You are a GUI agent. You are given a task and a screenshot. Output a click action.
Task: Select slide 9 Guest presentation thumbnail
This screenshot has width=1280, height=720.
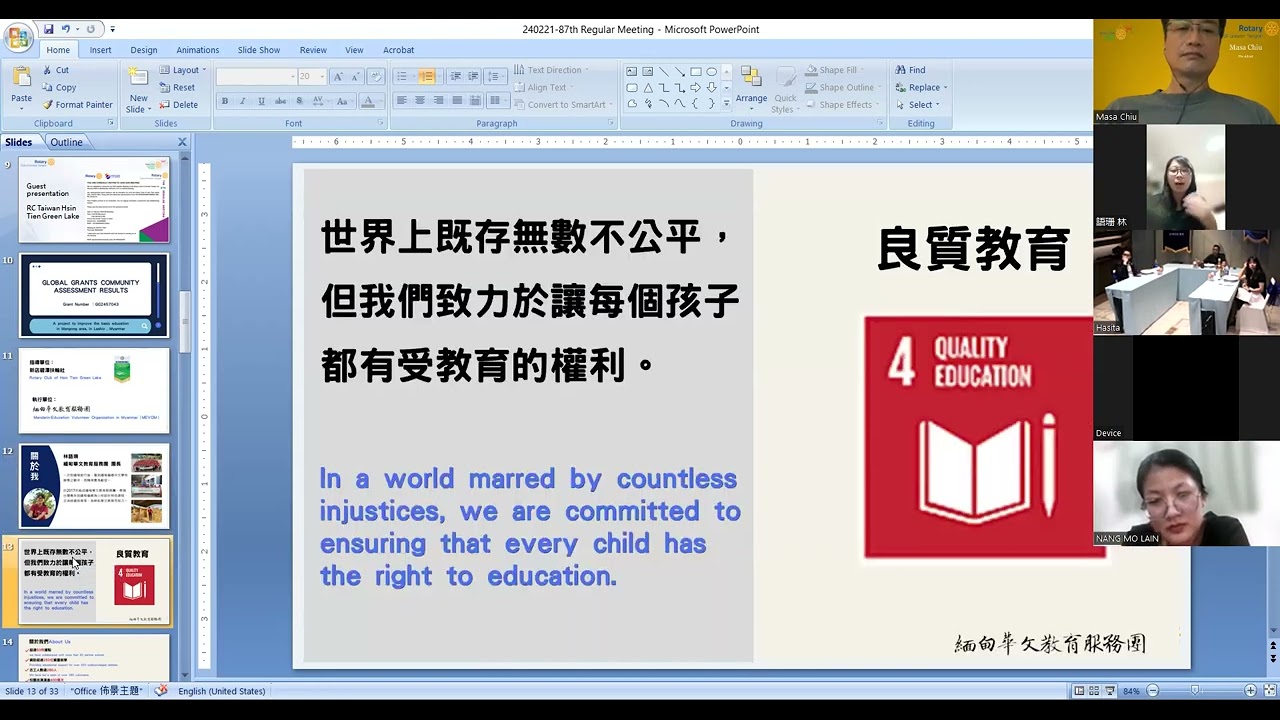[x=94, y=200]
